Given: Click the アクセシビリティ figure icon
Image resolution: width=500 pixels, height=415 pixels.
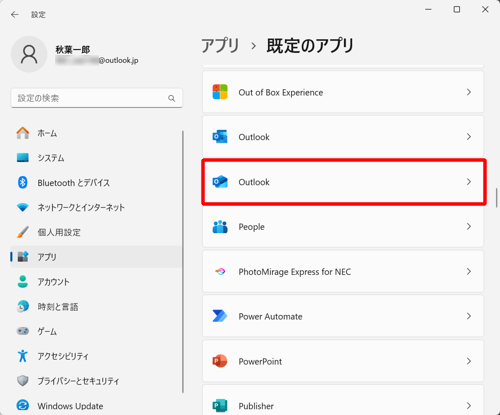Looking at the screenshot, I should pyautogui.click(x=23, y=356).
